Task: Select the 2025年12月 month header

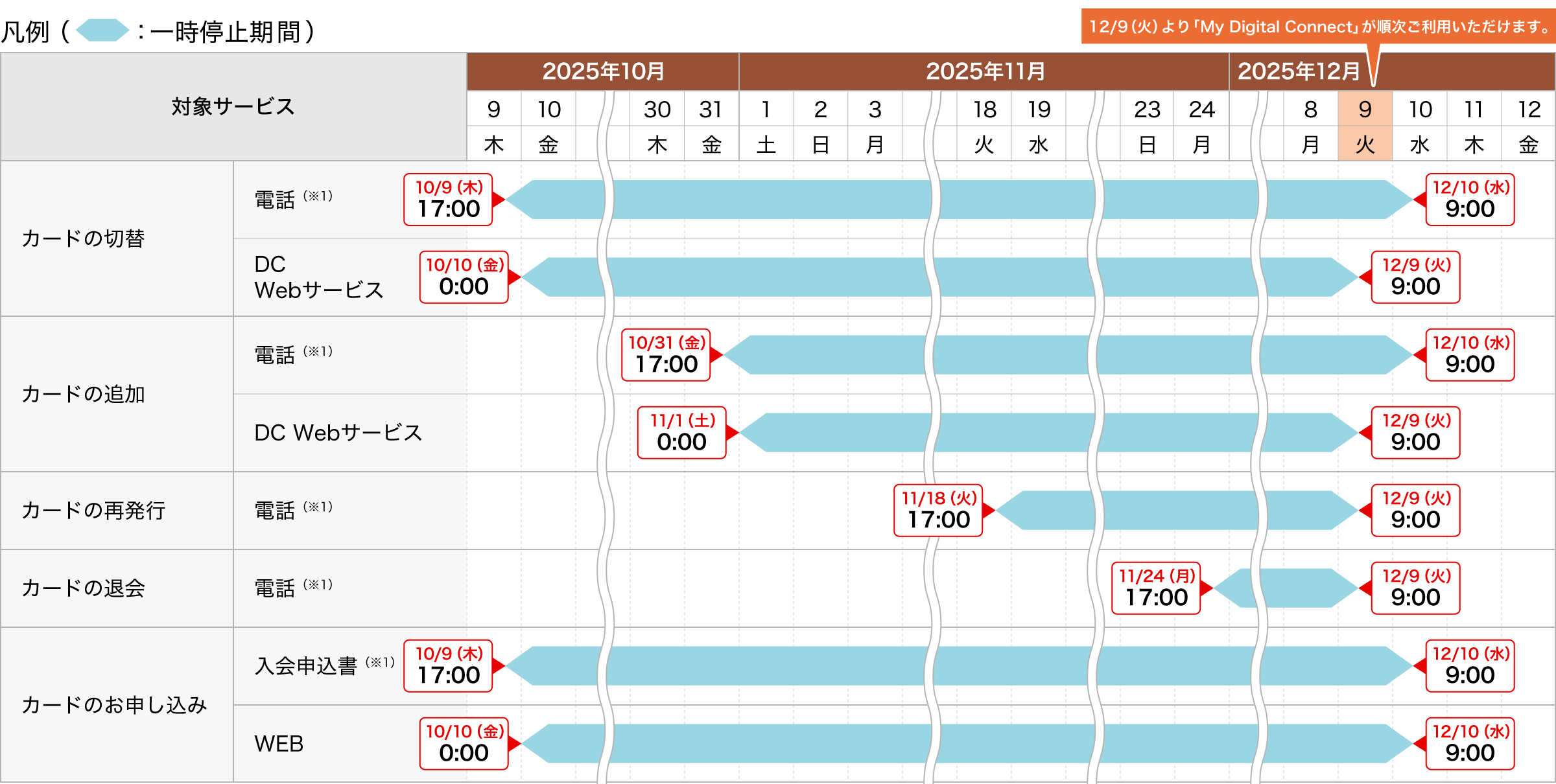Action: (x=1298, y=71)
